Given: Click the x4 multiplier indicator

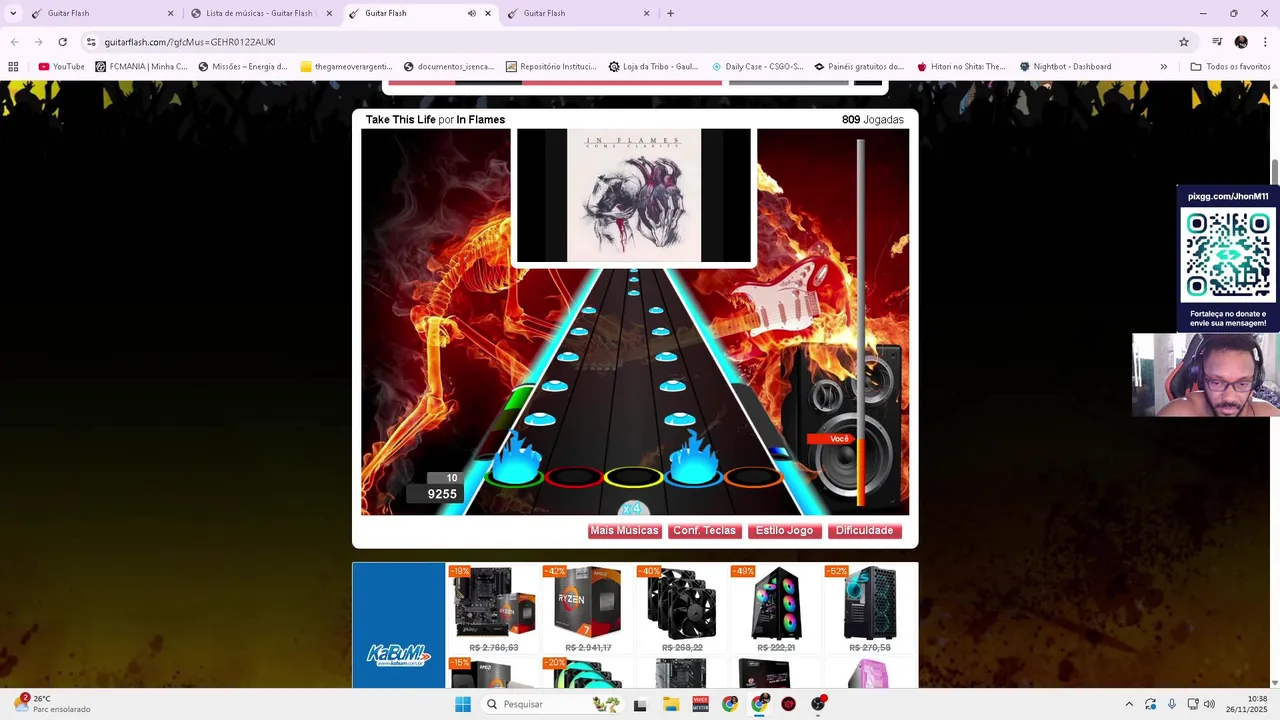Looking at the screenshot, I should click(631, 509).
